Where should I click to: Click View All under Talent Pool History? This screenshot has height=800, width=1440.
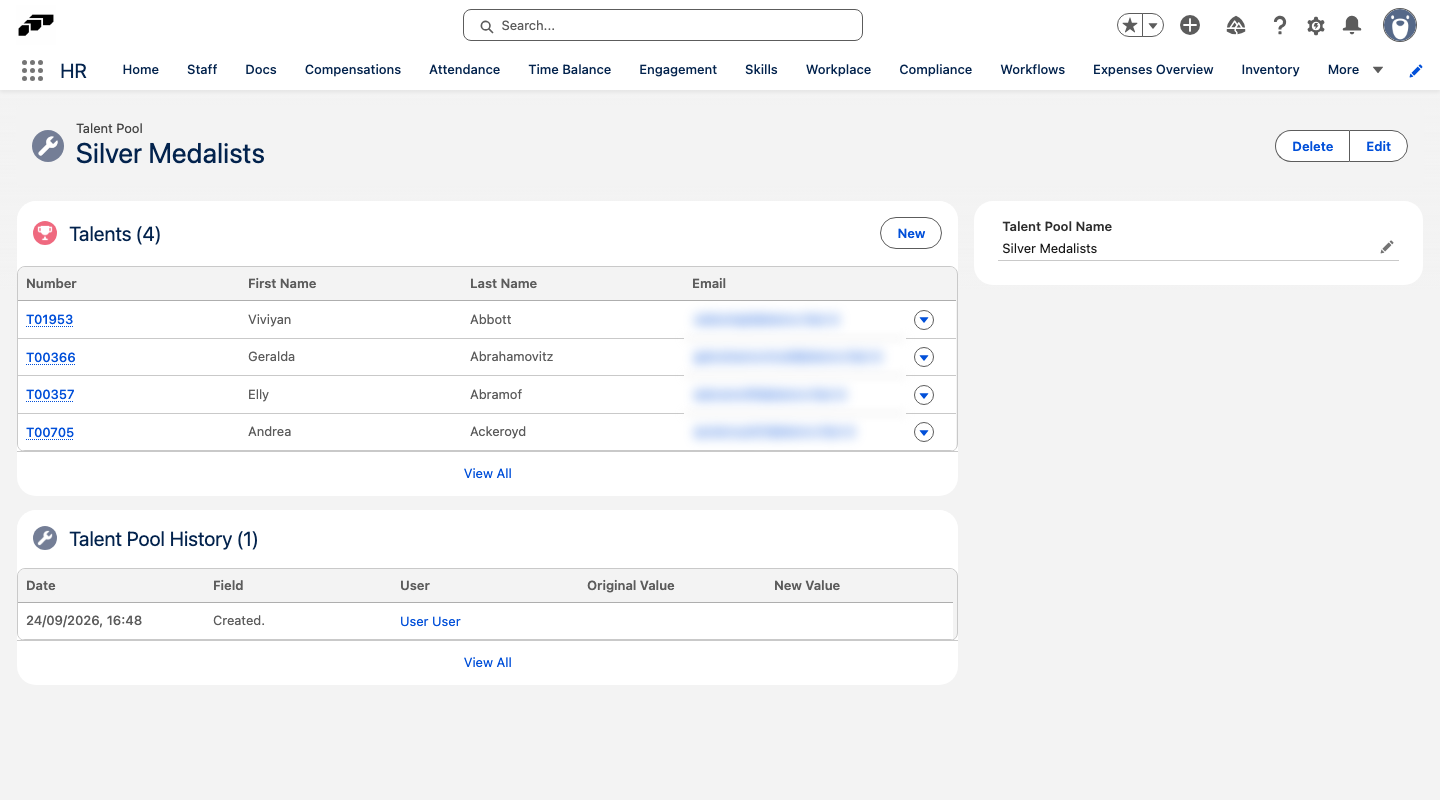tap(488, 662)
